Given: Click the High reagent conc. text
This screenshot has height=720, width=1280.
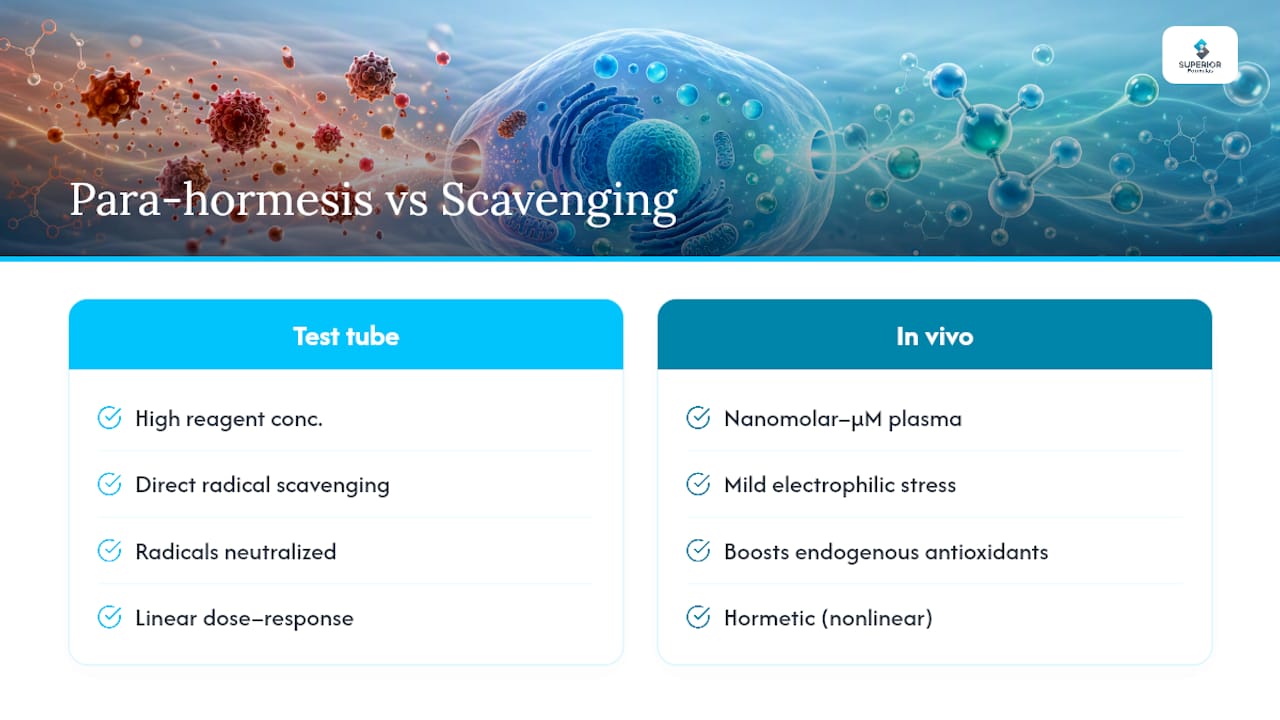Looking at the screenshot, I should click(x=229, y=419).
